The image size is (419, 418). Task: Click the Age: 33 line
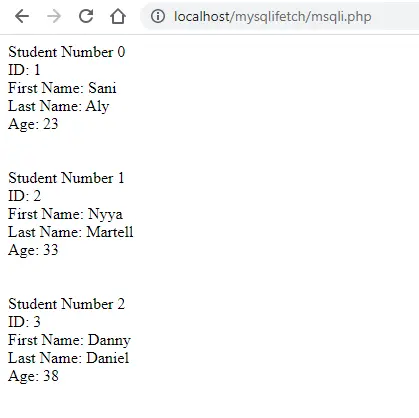33,250
